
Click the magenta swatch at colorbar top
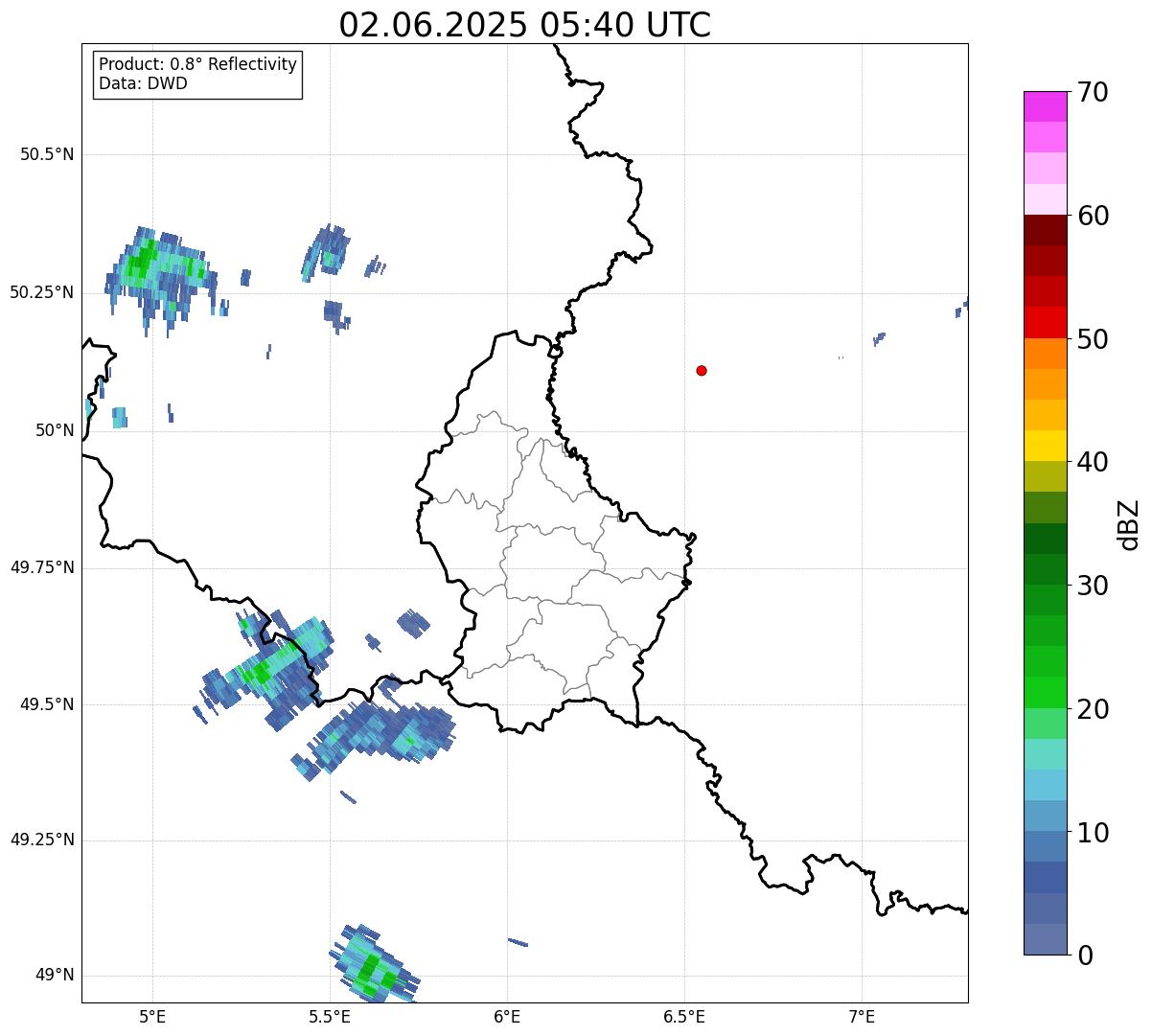click(1045, 106)
